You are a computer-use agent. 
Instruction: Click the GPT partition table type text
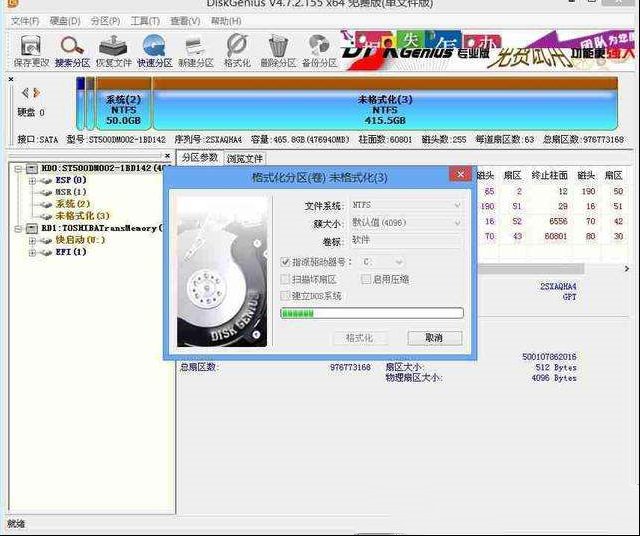pos(569,297)
